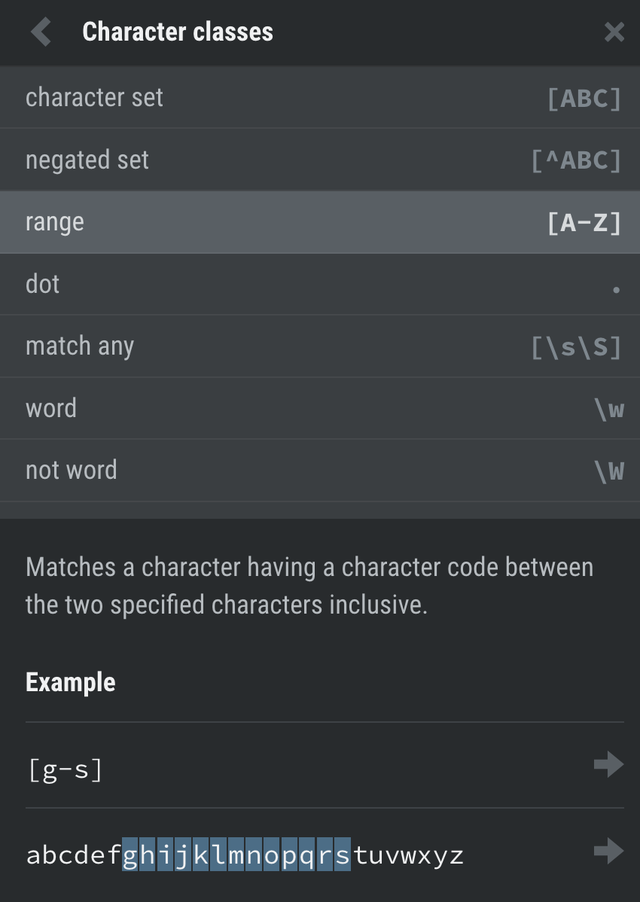
Task: Open the match any entry
Action: tap(80, 346)
